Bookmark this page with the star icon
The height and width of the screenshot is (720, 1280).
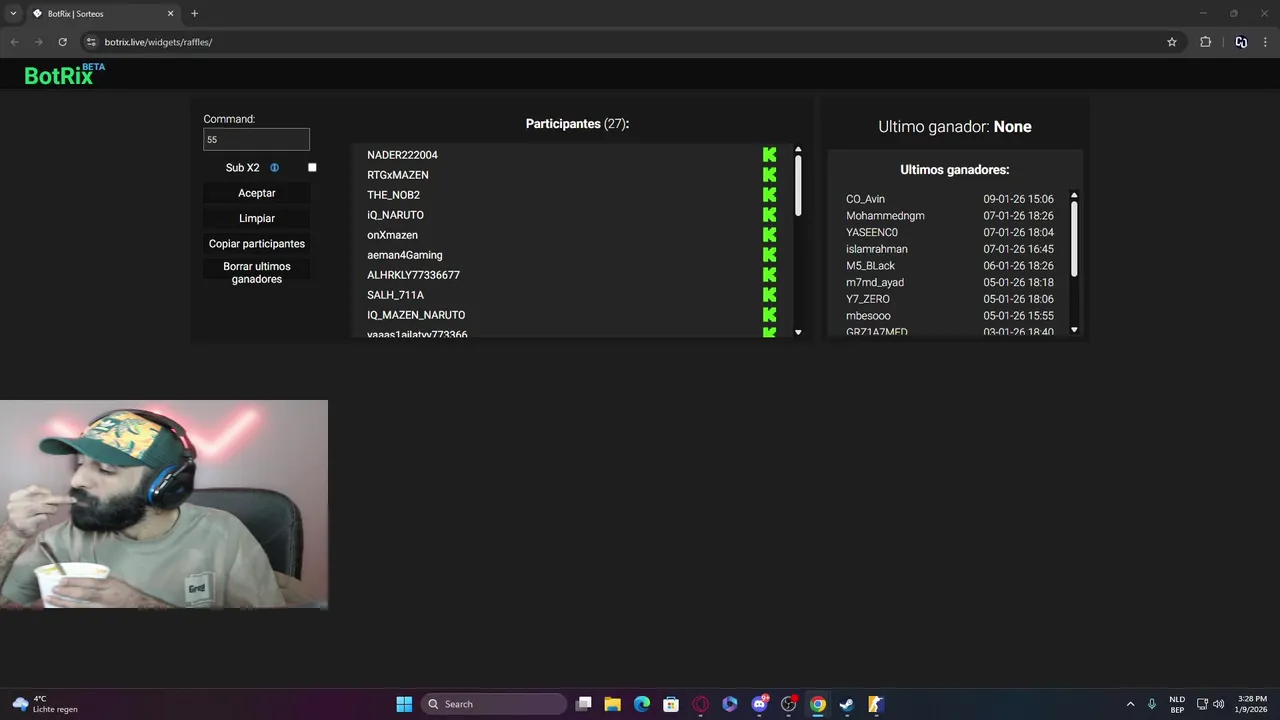pos(1172,42)
